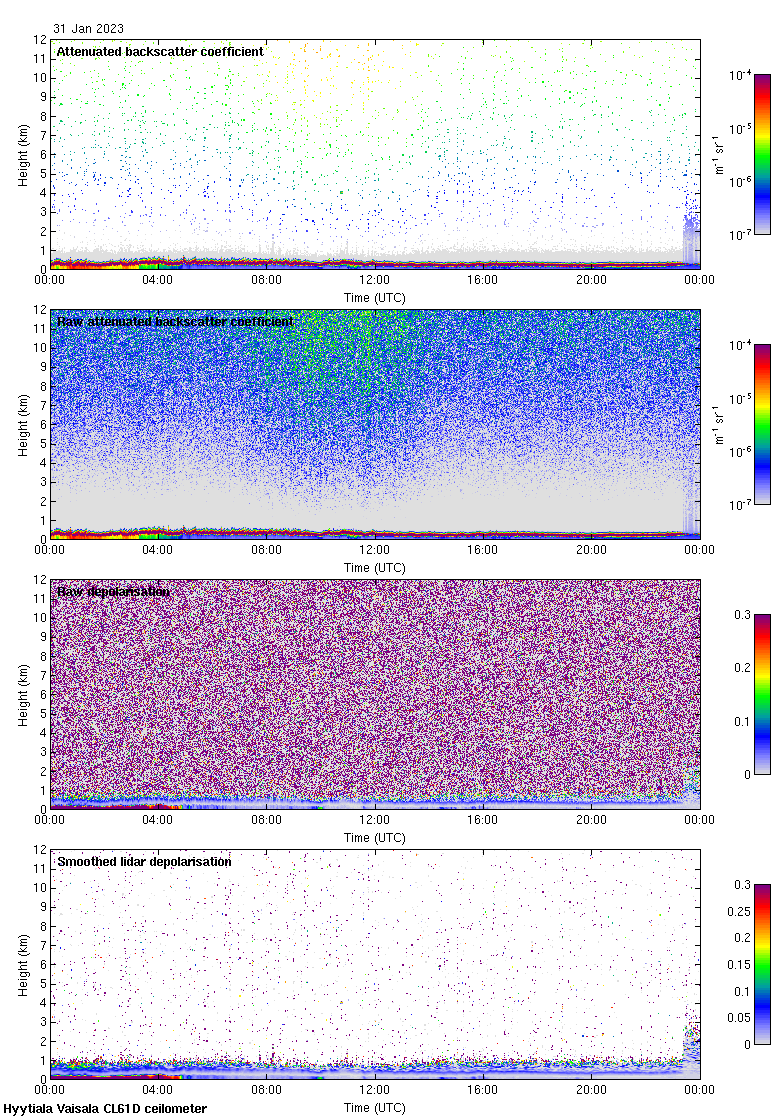Click Height (km) label of Raw depolarisation plot
The image size is (780, 1120).
click(24, 695)
